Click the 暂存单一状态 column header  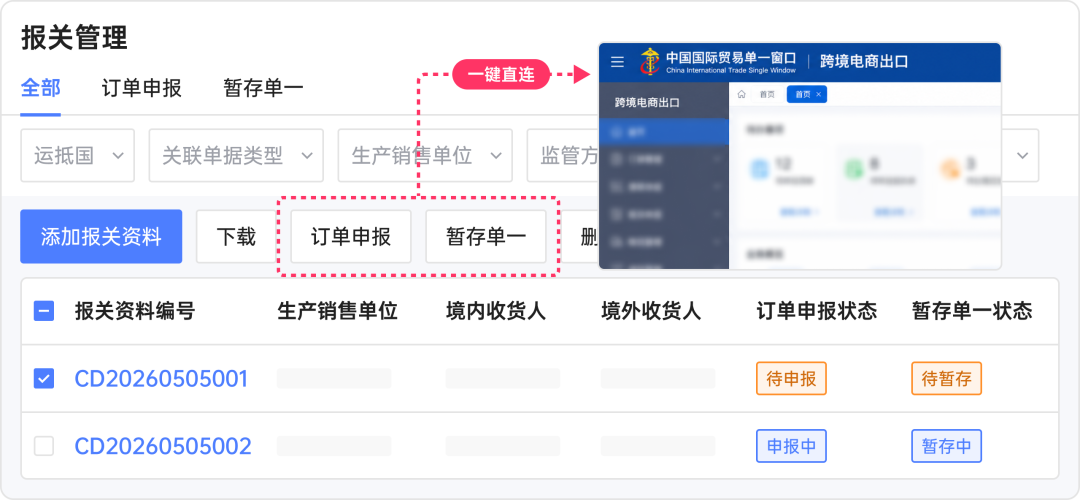pos(972,311)
